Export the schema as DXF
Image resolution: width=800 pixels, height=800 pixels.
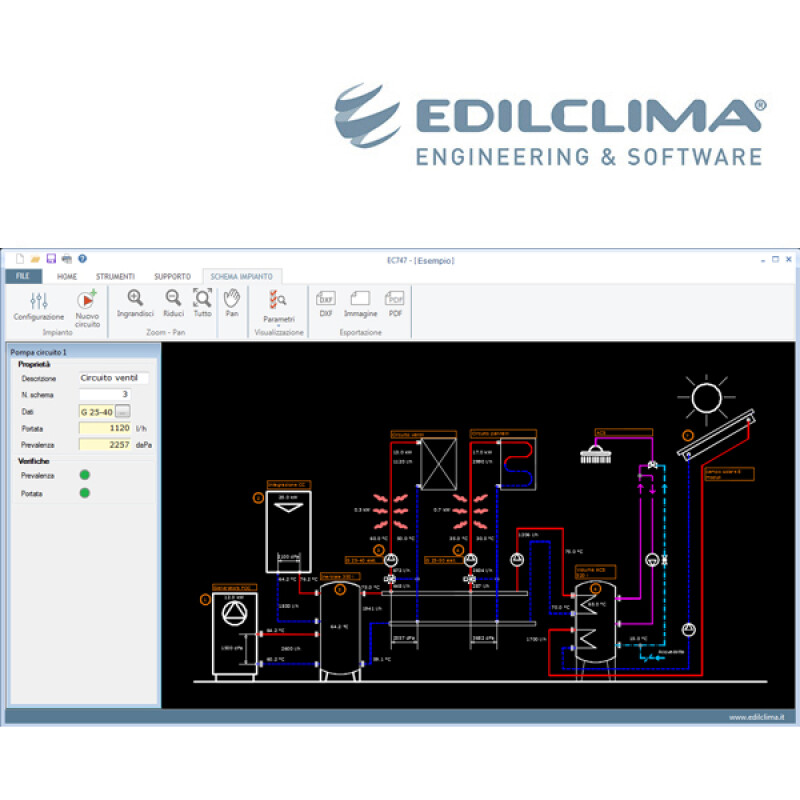[x=326, y=304]
